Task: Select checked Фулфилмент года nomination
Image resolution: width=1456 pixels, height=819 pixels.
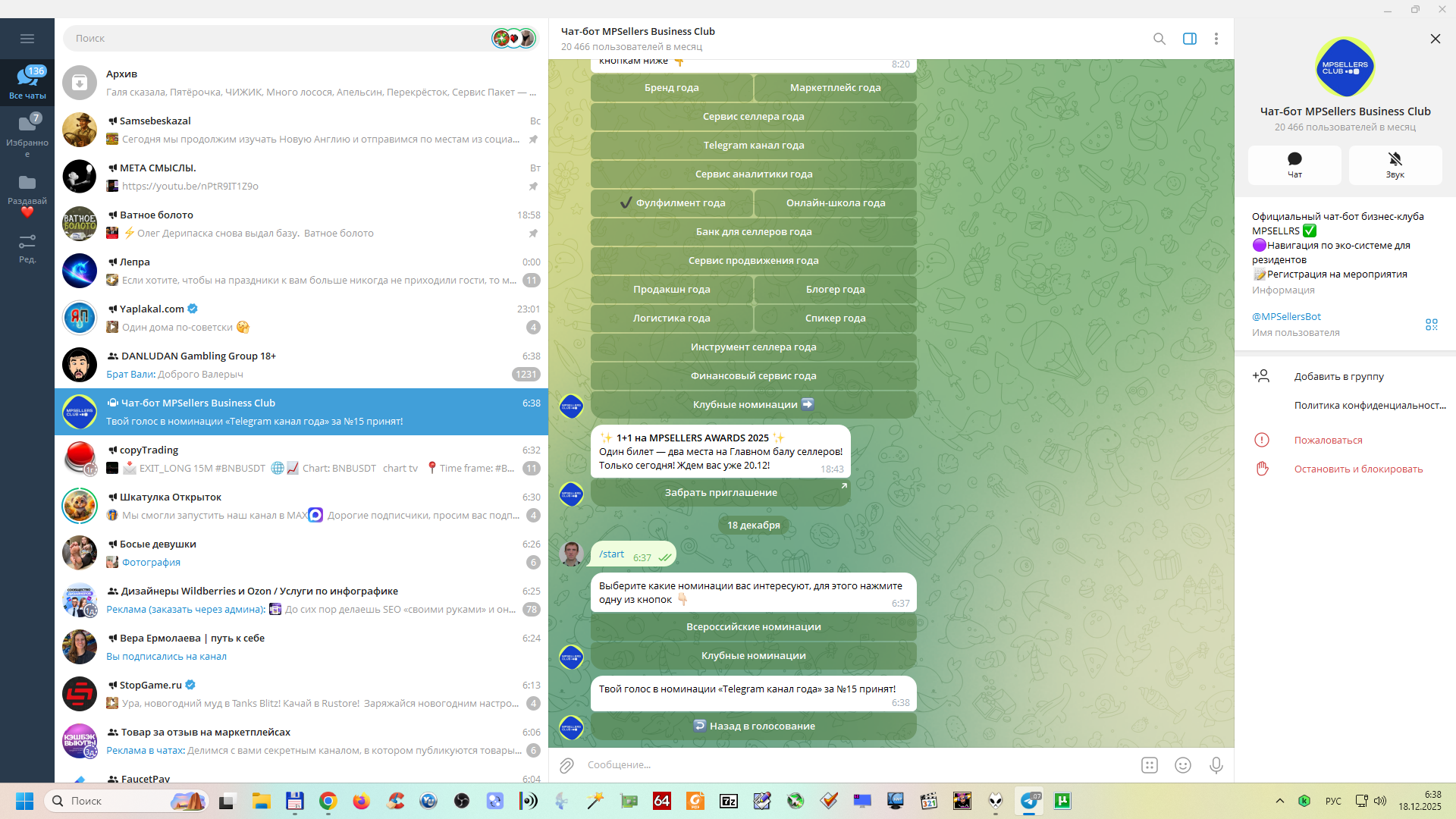Action: (672, 203)
